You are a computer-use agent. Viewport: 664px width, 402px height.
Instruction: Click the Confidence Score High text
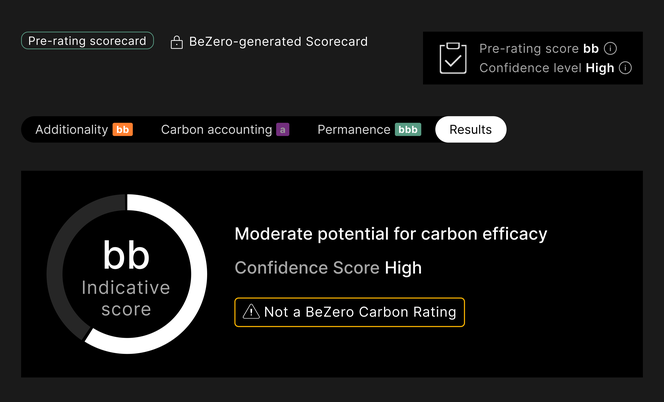(328, 268)
